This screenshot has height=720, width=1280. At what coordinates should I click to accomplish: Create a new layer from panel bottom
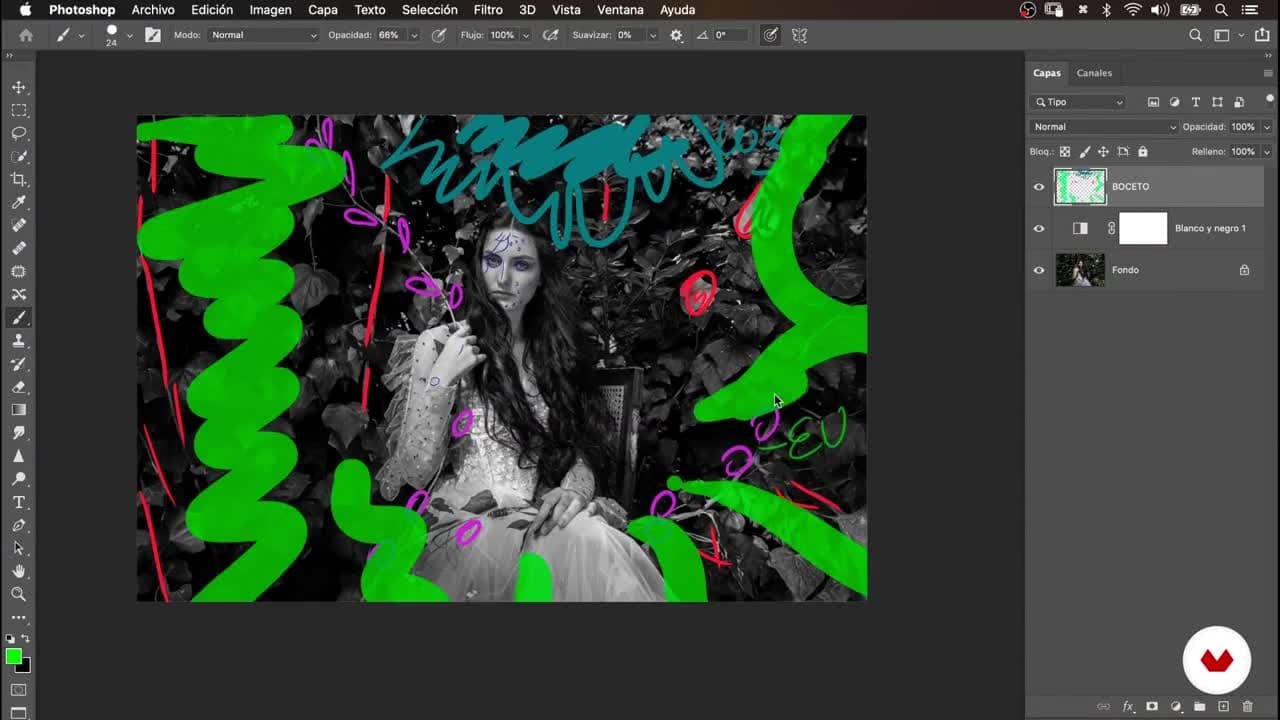1223,707
